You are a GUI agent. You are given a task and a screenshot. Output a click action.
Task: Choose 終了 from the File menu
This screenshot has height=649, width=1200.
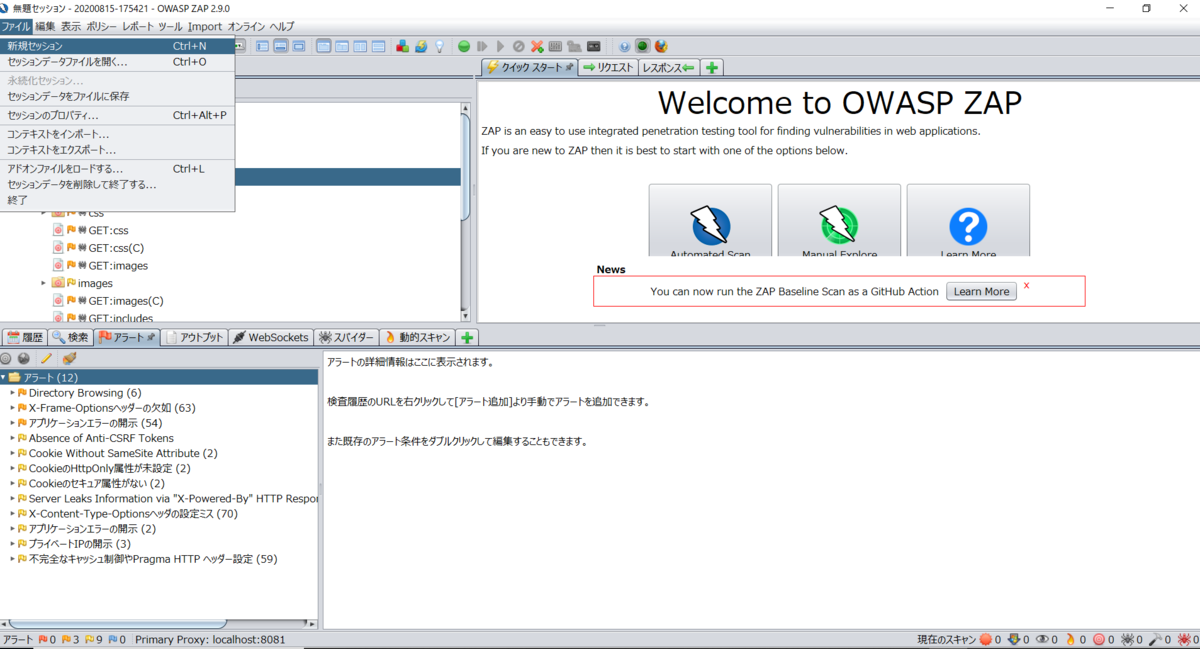pos(117,200)
